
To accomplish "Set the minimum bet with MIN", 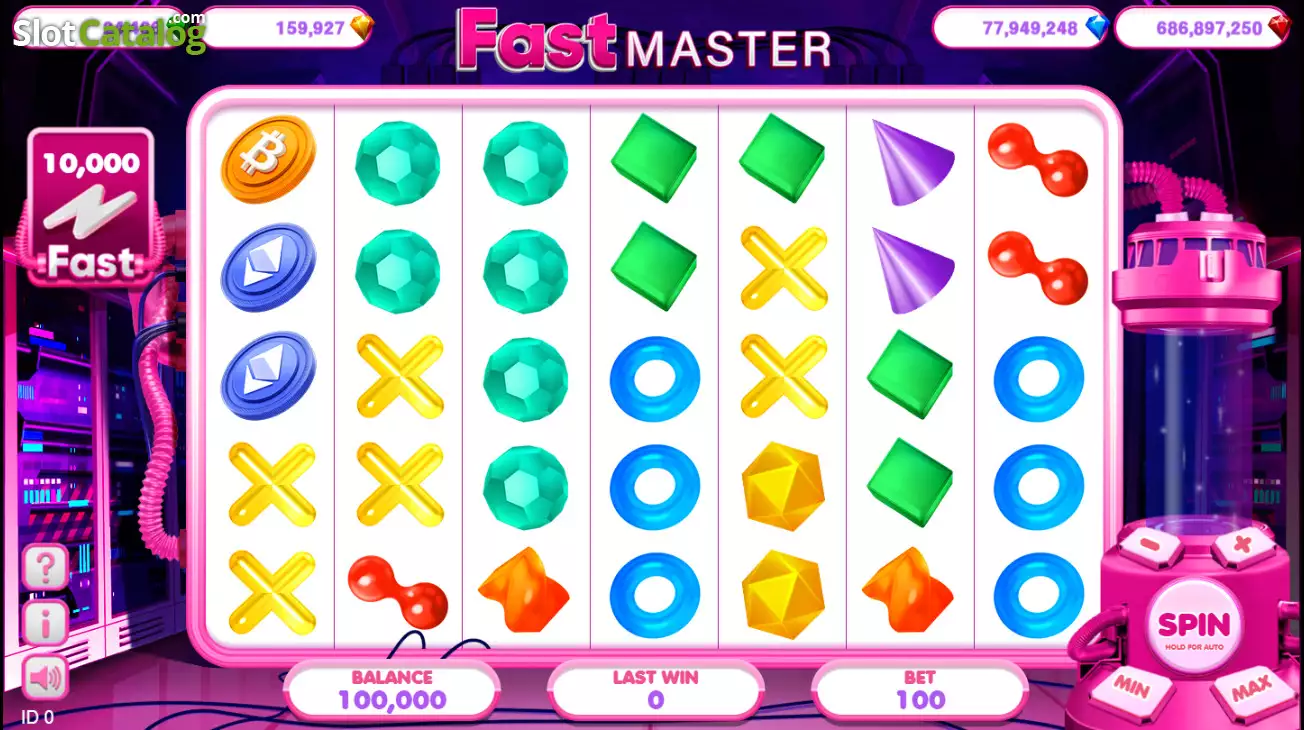I will click(x=1130, y=688).
